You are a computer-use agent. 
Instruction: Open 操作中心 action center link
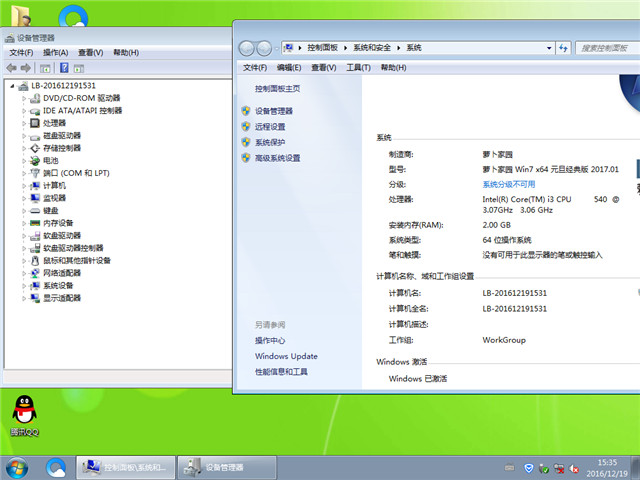point(270,340)
